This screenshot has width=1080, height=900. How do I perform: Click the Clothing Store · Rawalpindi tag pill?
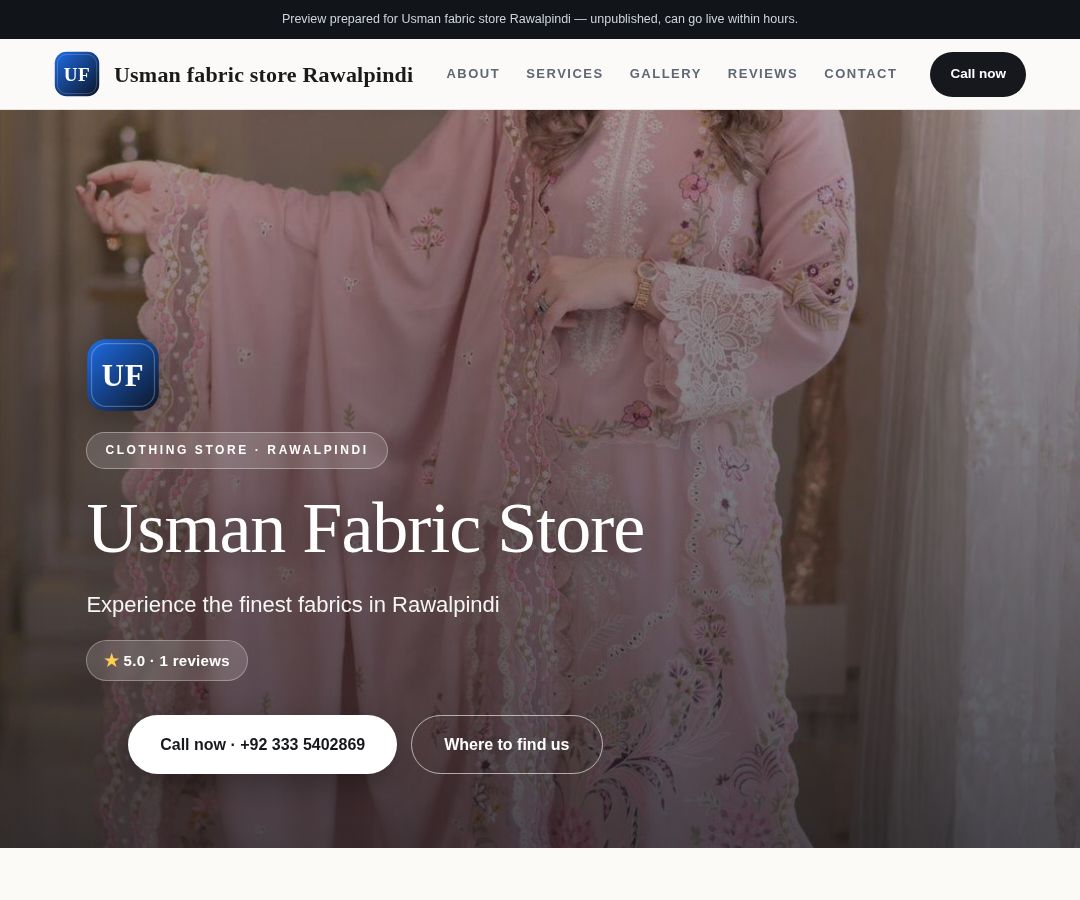point(237,450)
